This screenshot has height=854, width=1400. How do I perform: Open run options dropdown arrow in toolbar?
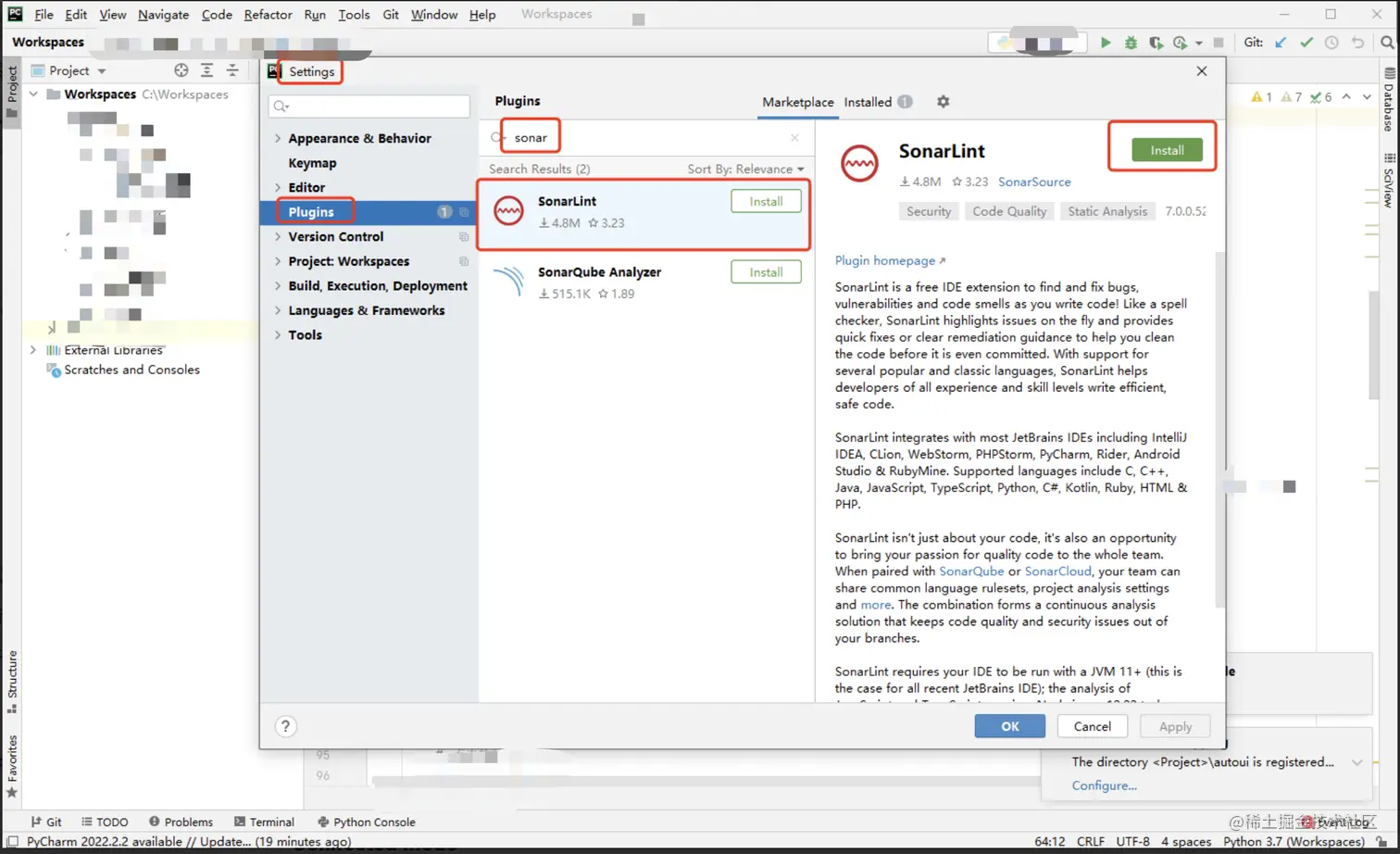[1198, 44]
